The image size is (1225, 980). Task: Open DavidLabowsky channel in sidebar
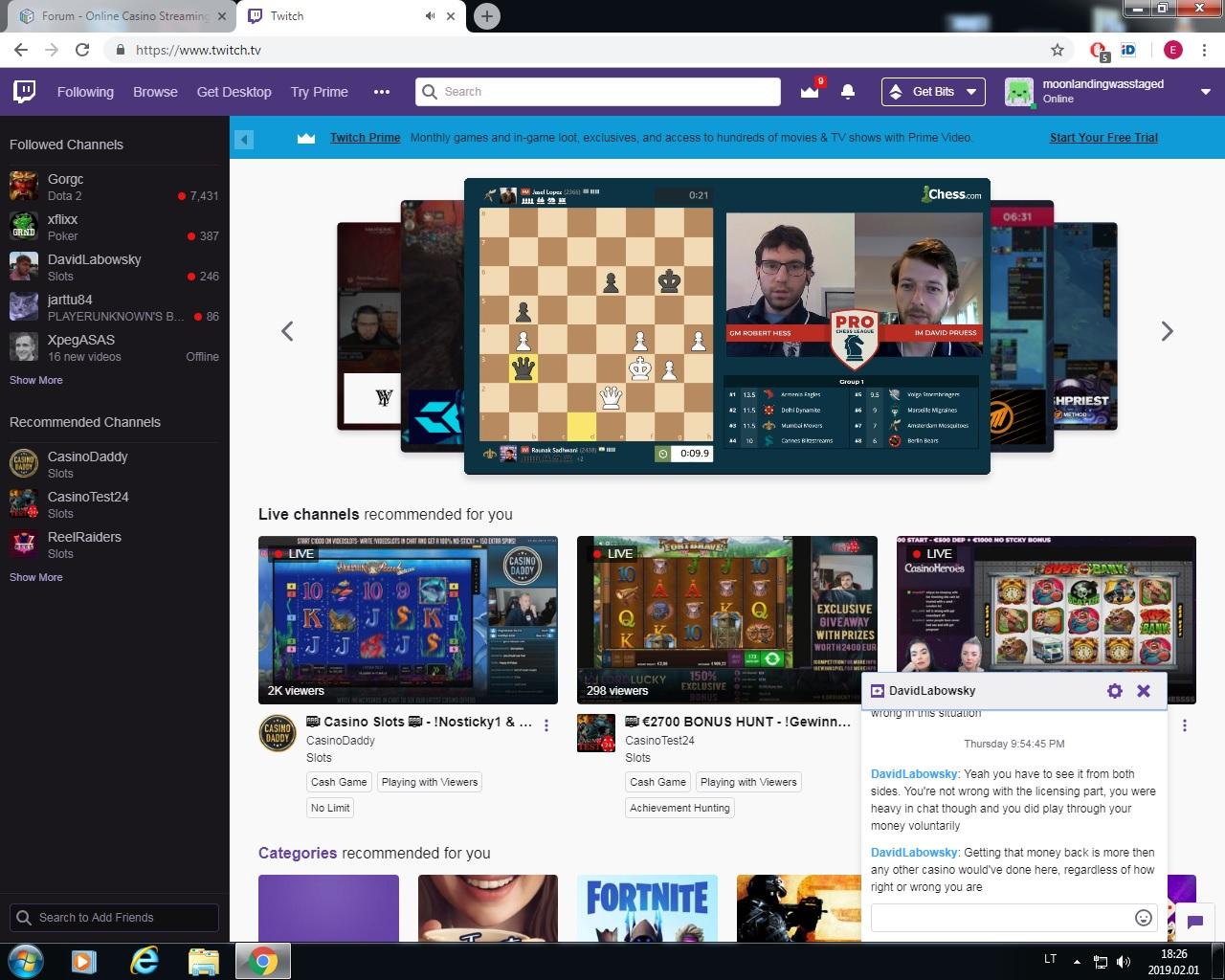[x=115, y=267]
